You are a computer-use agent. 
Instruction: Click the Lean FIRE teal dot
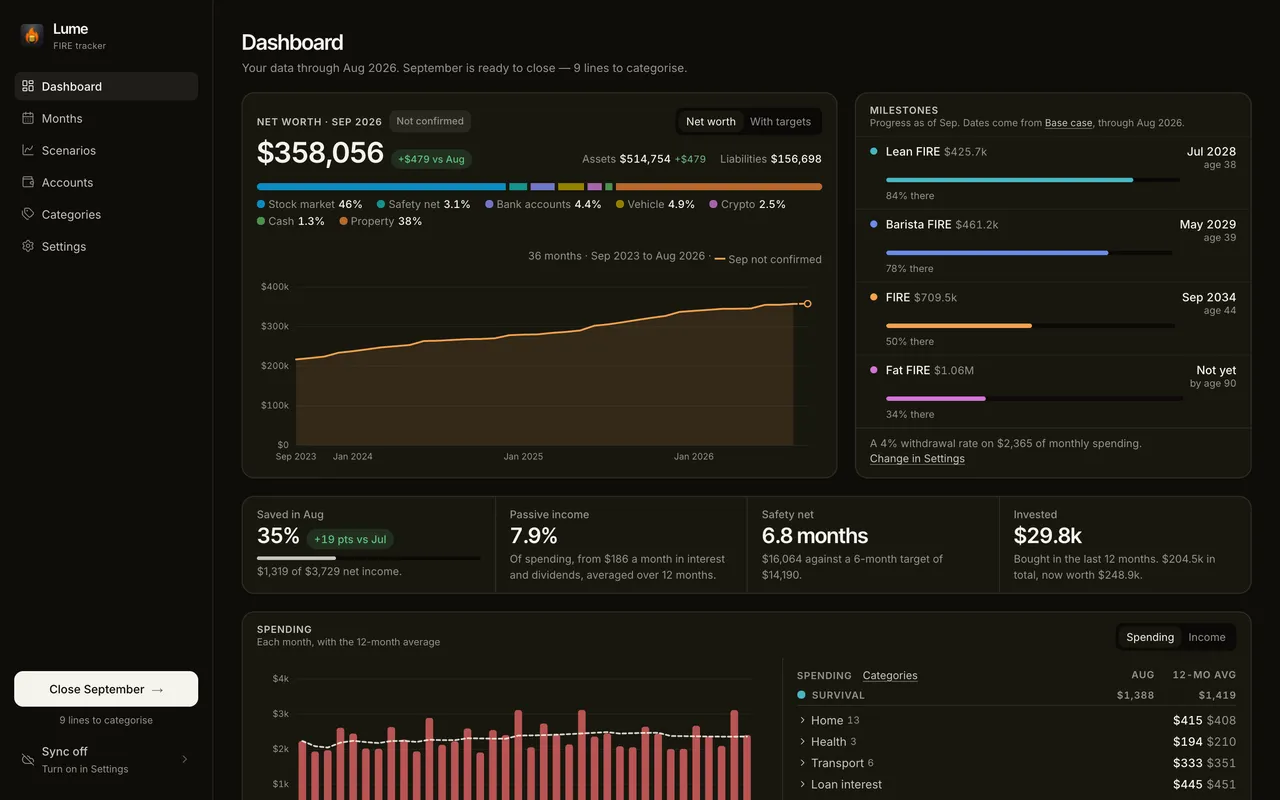pyautogui.click(x=874, y=152)
